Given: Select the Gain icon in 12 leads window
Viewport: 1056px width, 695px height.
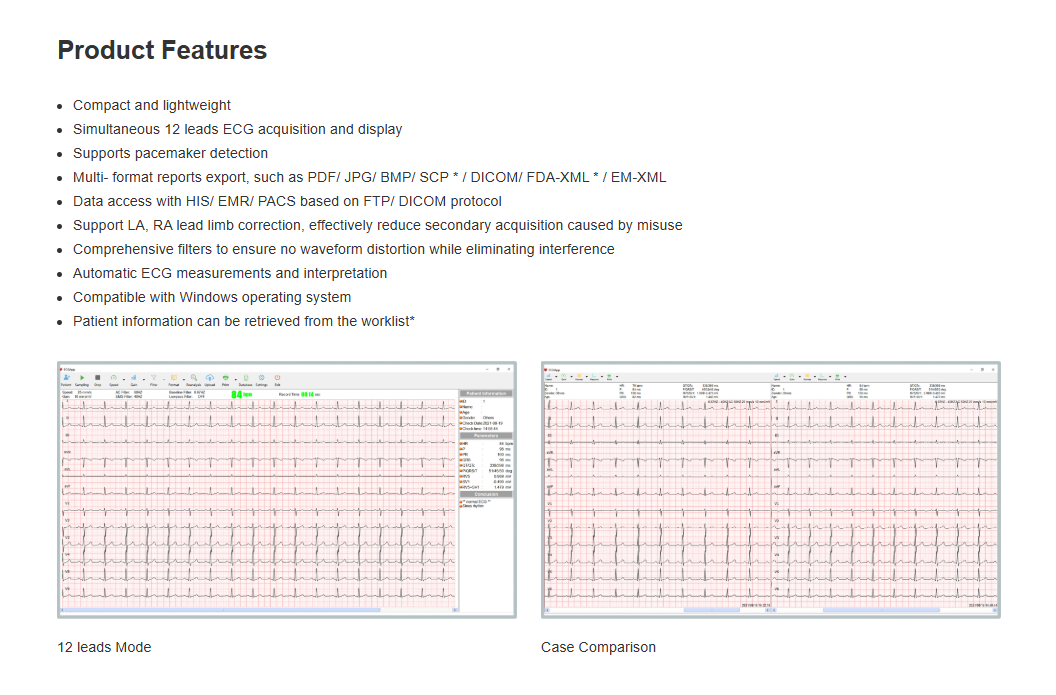Looking at the screenshot, I should coord(133,378).
